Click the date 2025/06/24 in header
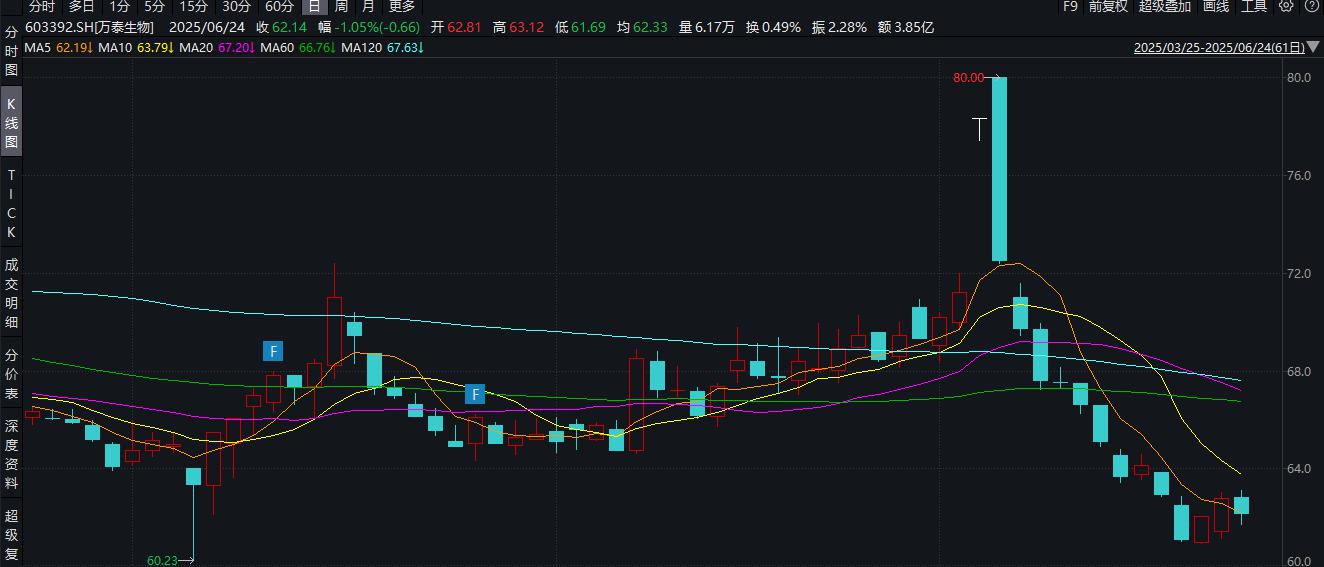This screenshot has height=567, width=1324. [x=207, y=27]
